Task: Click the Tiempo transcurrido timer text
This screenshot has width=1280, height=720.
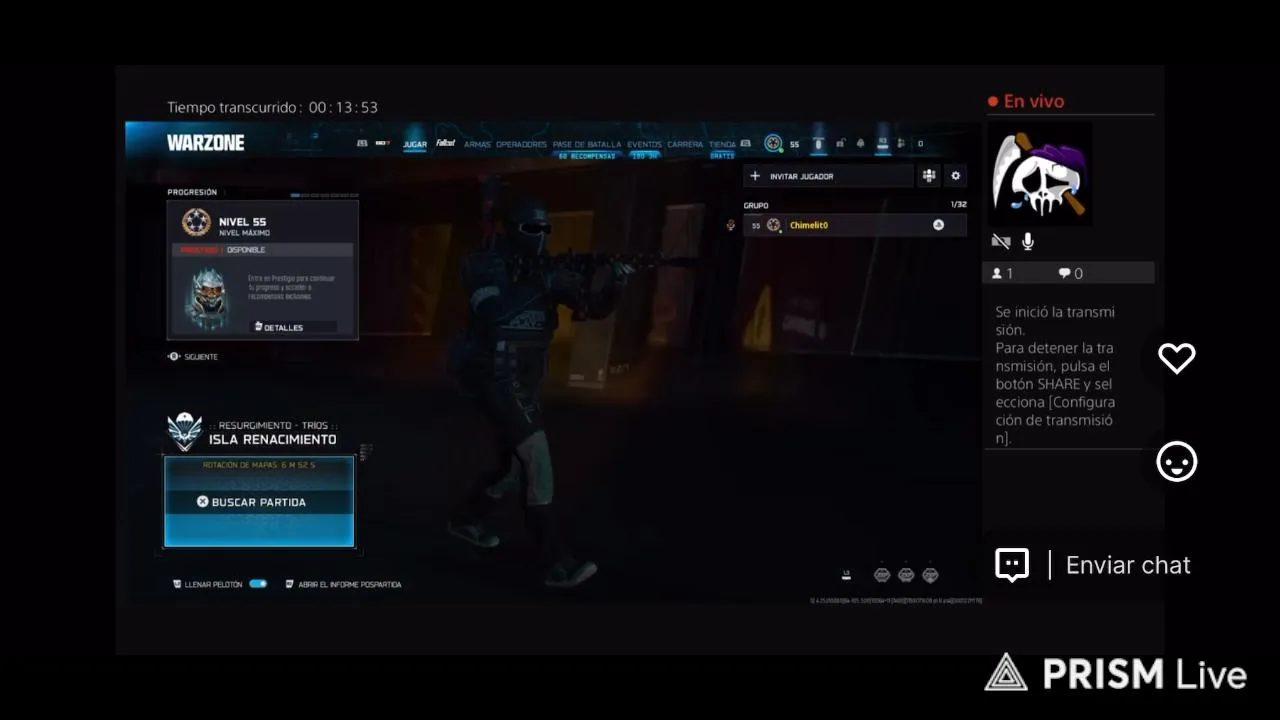Action: coord(272,107)
